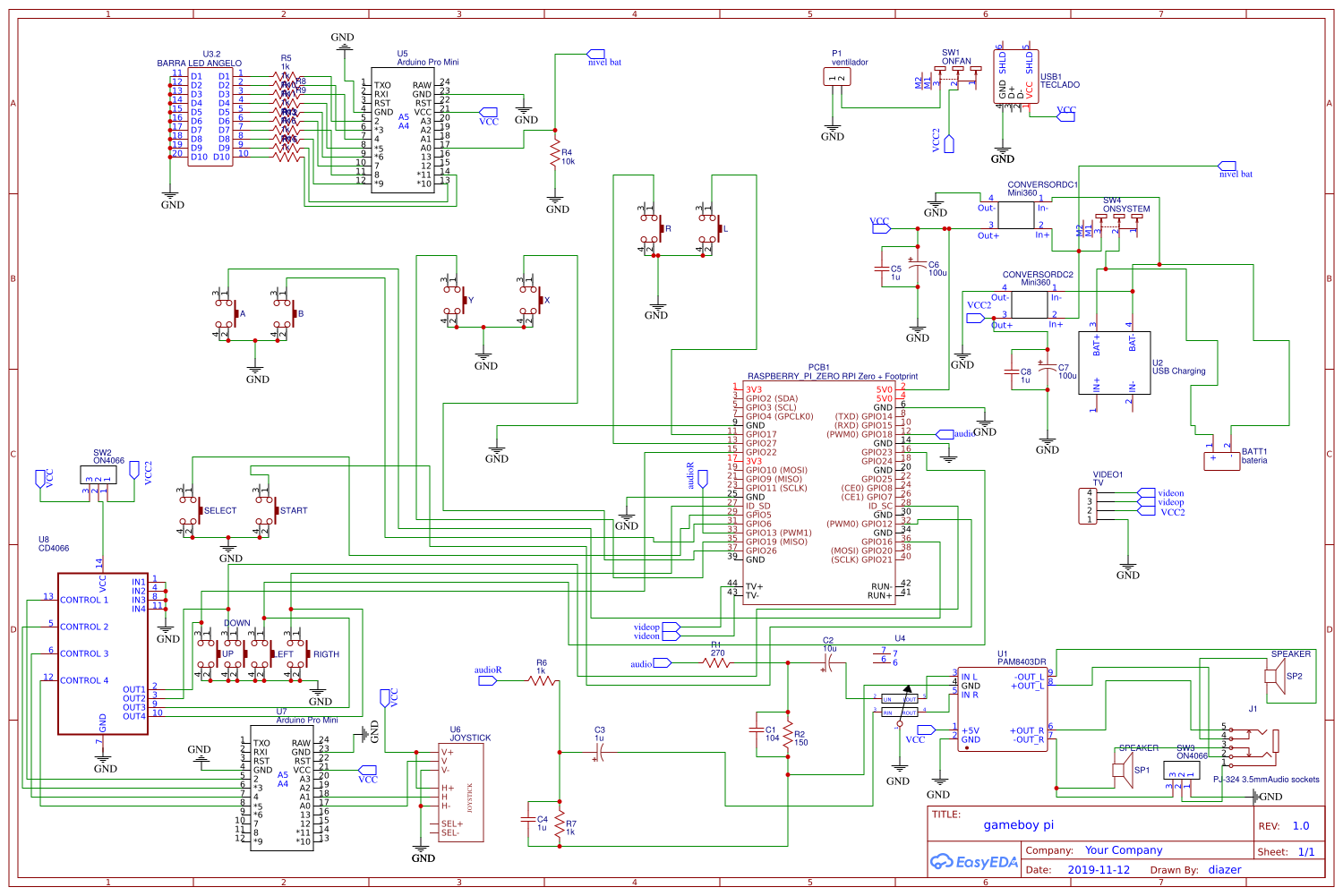Image resolution: width=1343 pixels, height=896 pixels.
Task: Select the gameboy pi title text
Action: pos(1019,824)
